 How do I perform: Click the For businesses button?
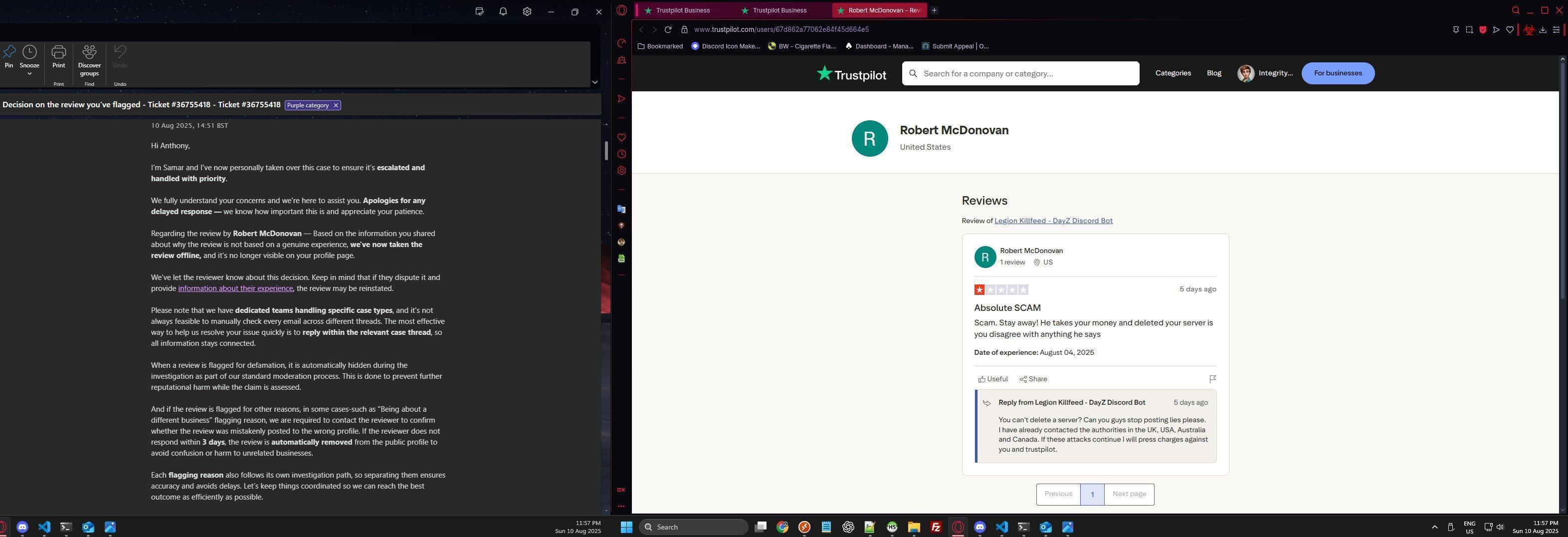tap(1338, 73)
